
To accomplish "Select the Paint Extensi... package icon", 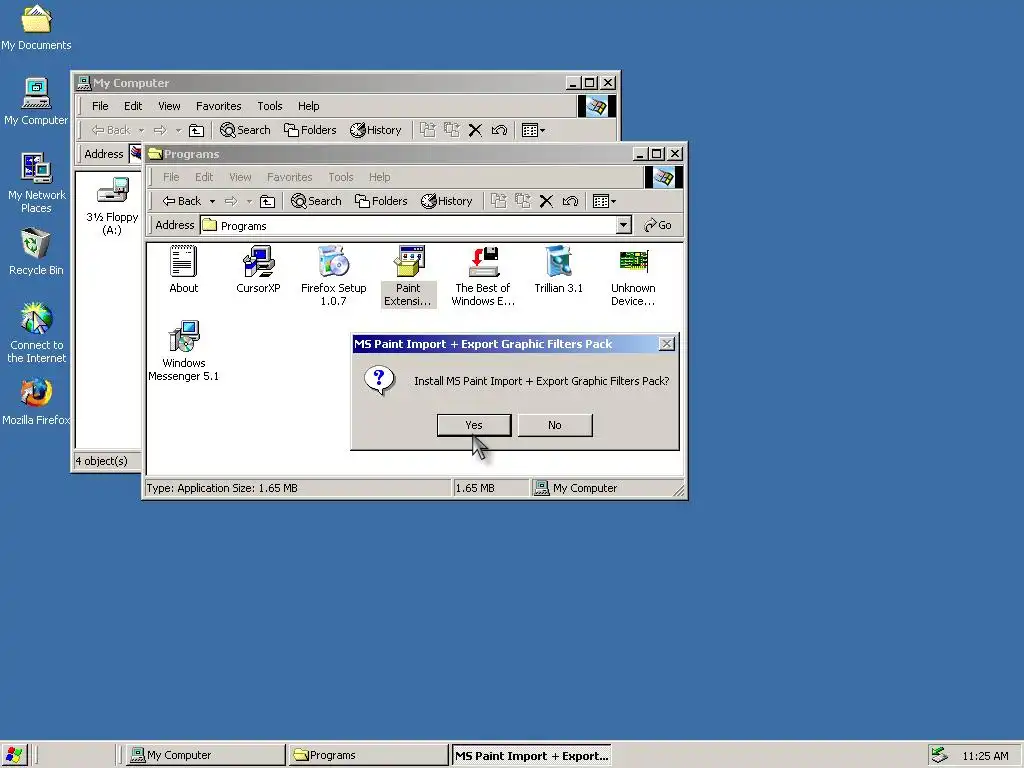I will pyautogui.click(x=408, y=276).
